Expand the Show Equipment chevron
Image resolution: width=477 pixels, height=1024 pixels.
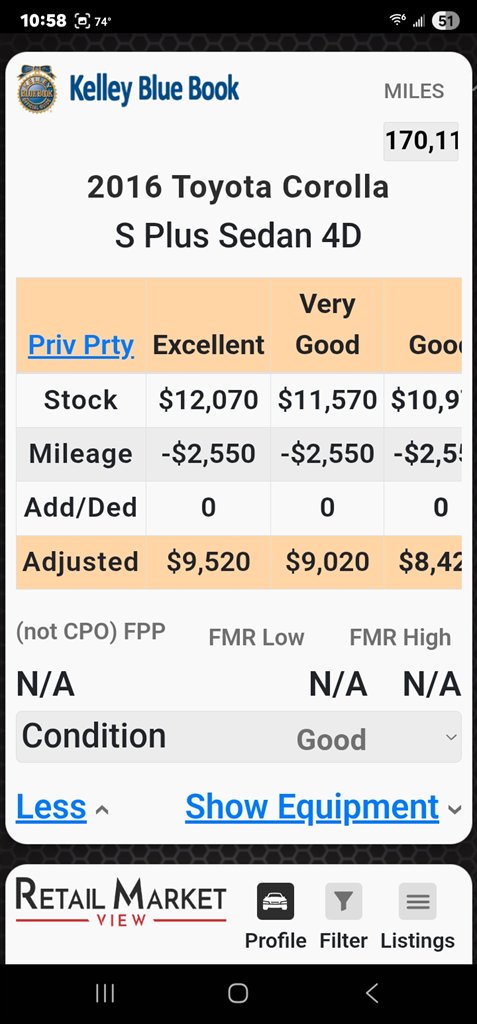454,810
